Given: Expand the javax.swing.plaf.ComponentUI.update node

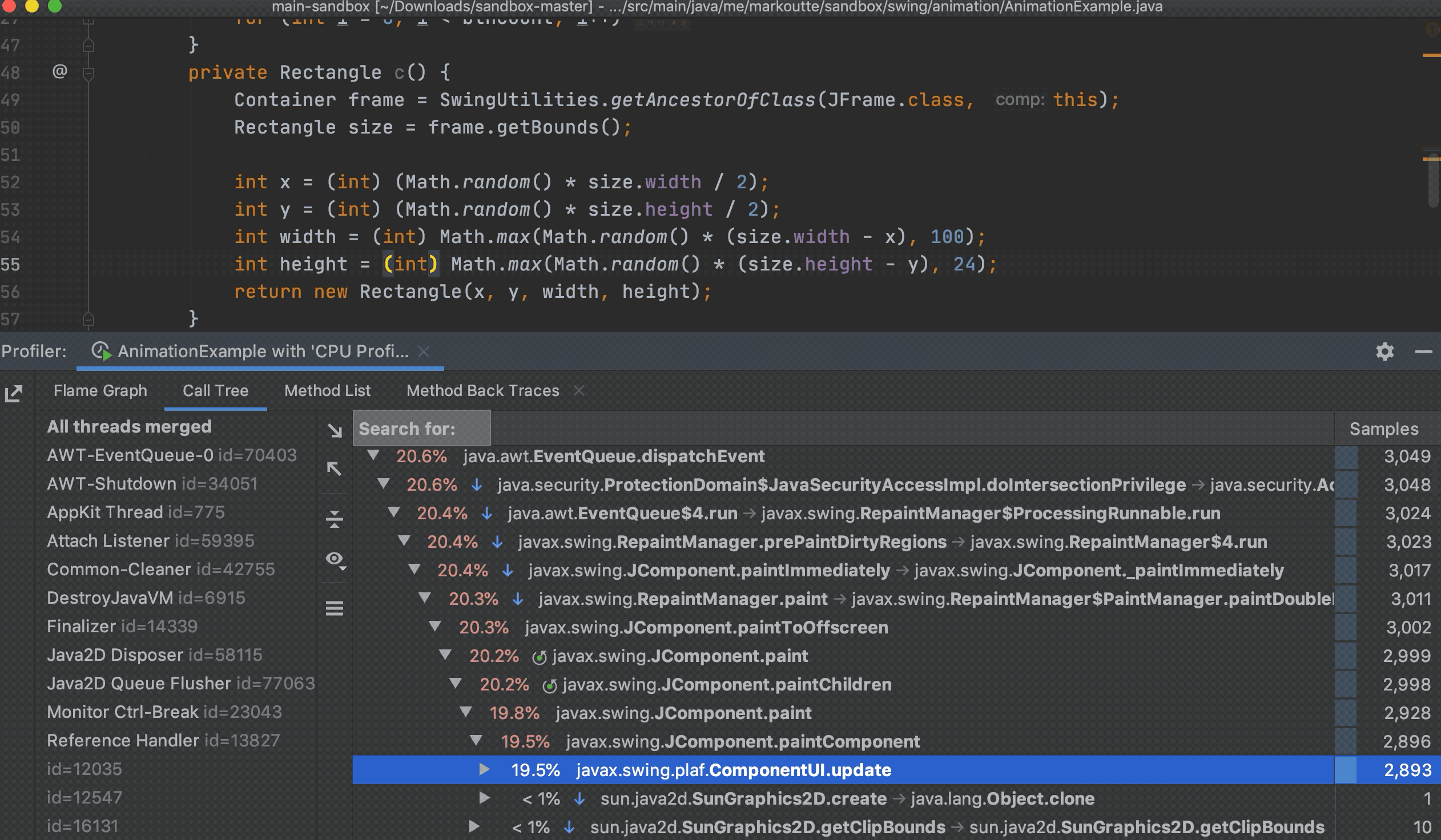Looking at the screenshot, I should pos(484,770).
